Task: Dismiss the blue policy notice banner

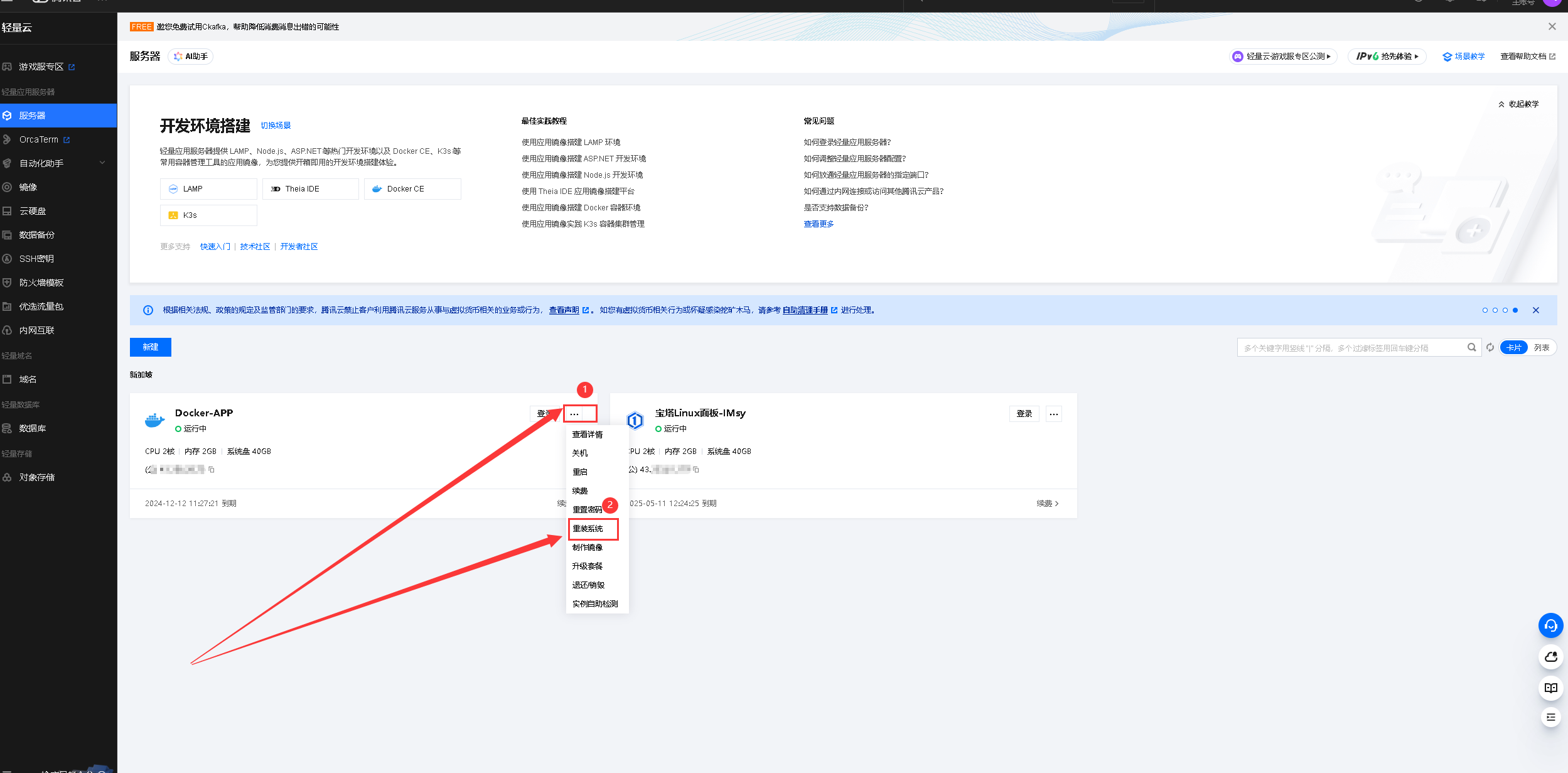Action: pyautogui.click(x=1535, y=310)
